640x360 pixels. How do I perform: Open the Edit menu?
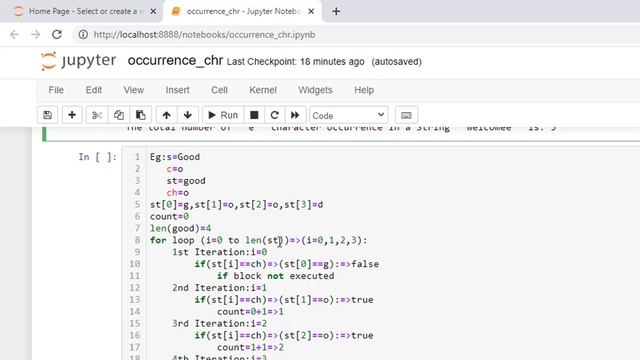(93, 90)
